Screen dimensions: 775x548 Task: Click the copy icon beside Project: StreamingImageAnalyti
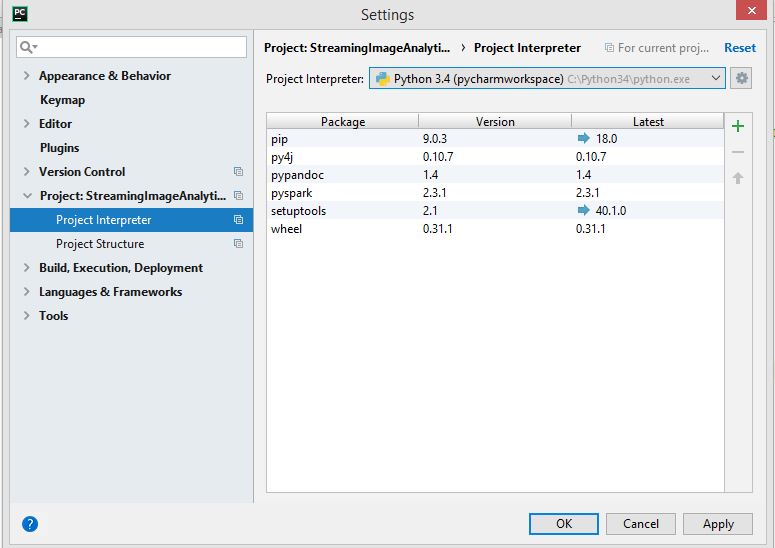238,196
